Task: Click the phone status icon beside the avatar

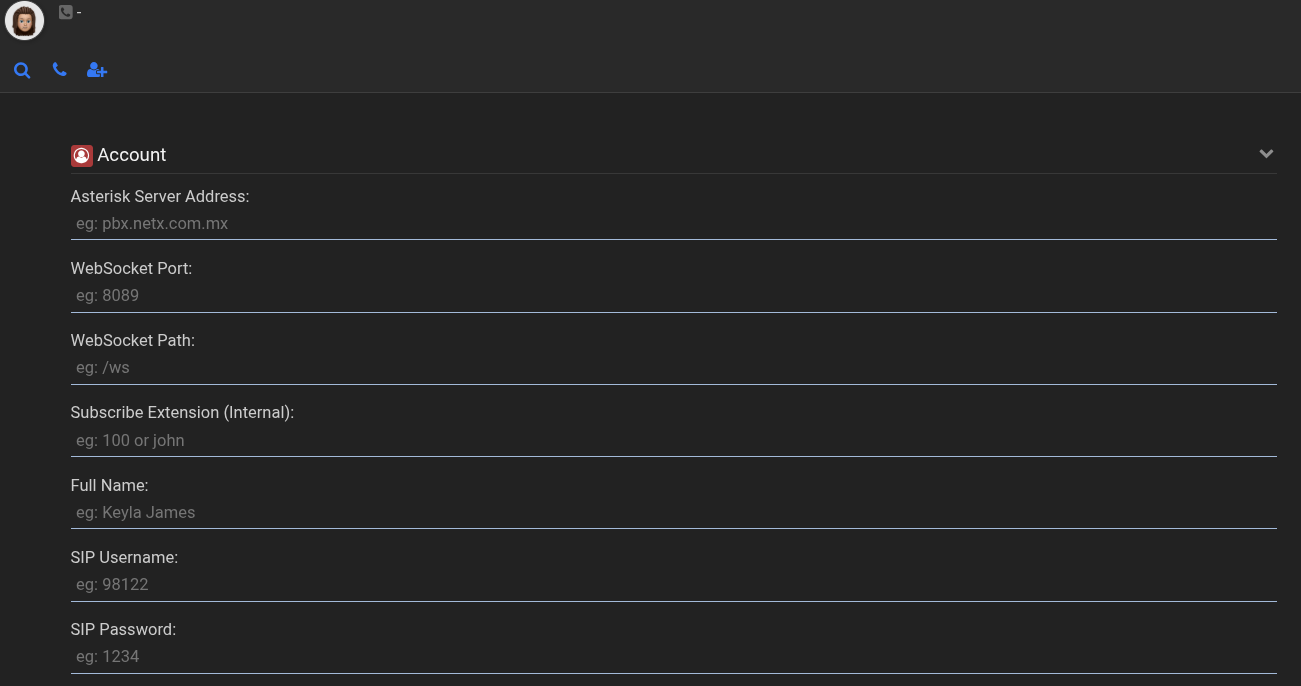Action: 66,12
